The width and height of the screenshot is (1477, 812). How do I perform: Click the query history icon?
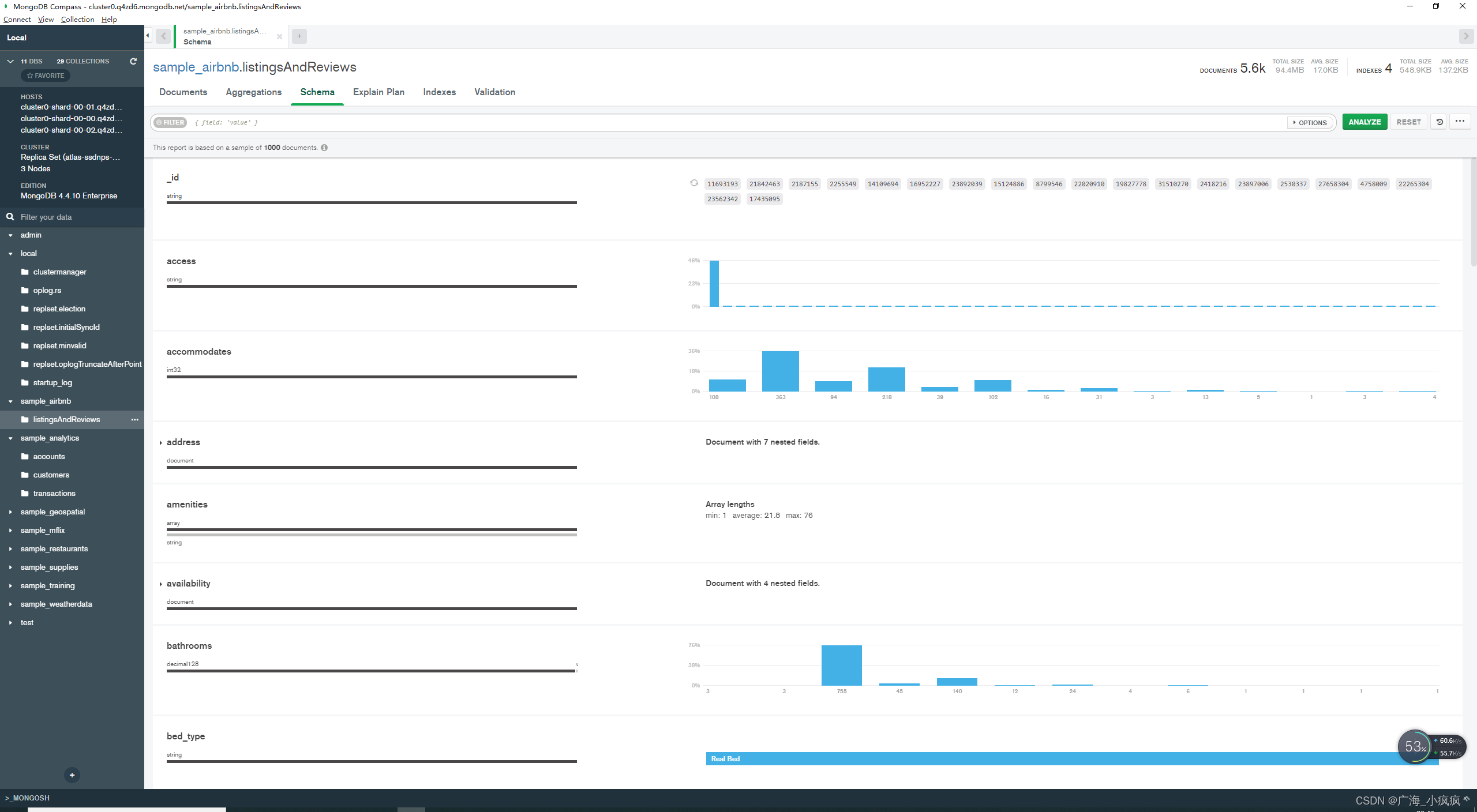tap(1439, 122)
